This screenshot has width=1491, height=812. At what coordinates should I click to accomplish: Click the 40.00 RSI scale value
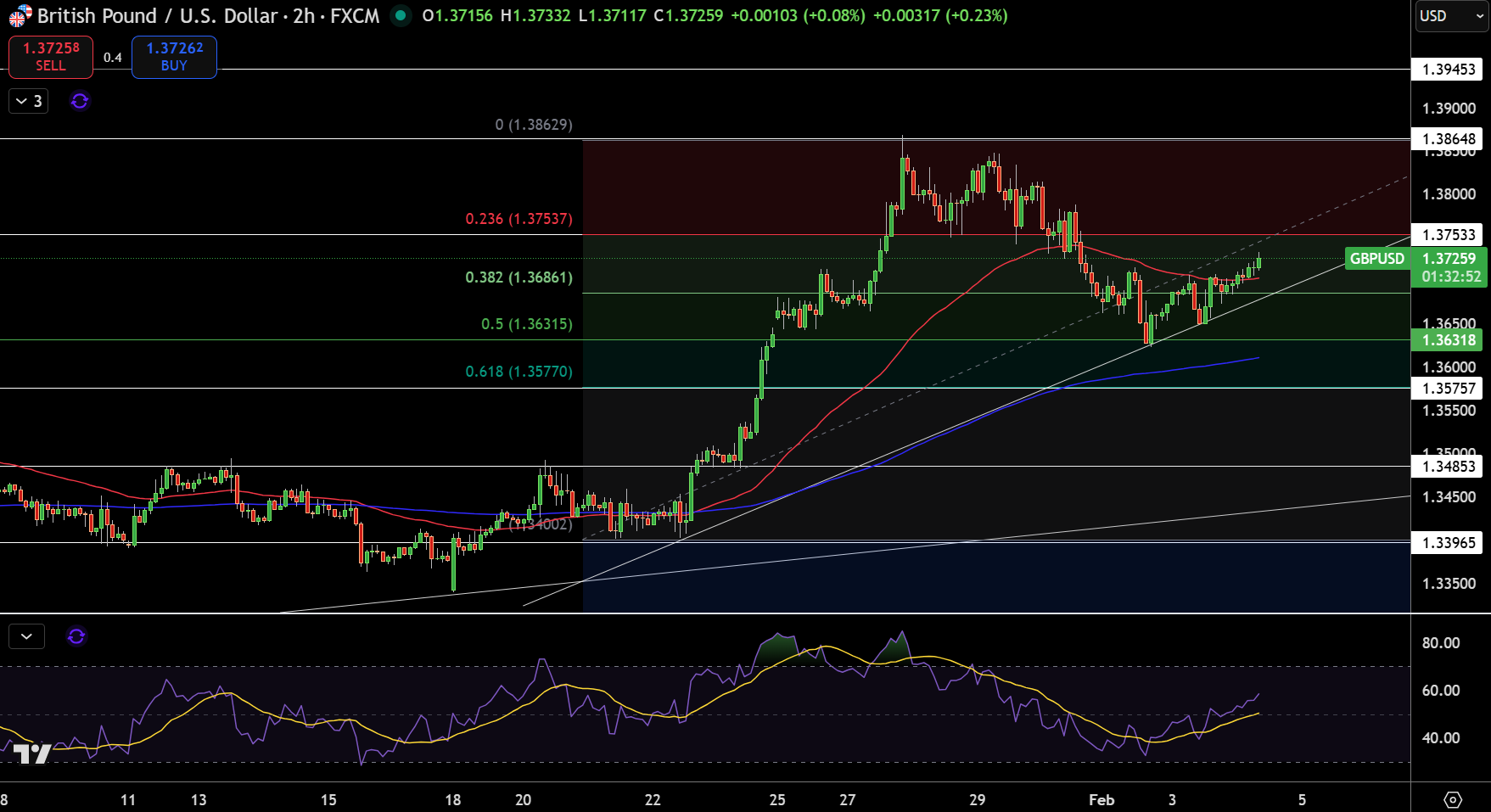(1441, 738)
